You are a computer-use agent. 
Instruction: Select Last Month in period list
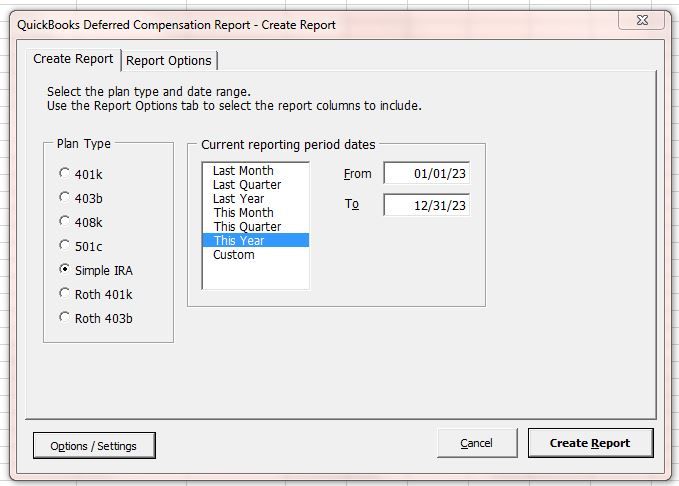pyautogui.click(x=243, y=171)
